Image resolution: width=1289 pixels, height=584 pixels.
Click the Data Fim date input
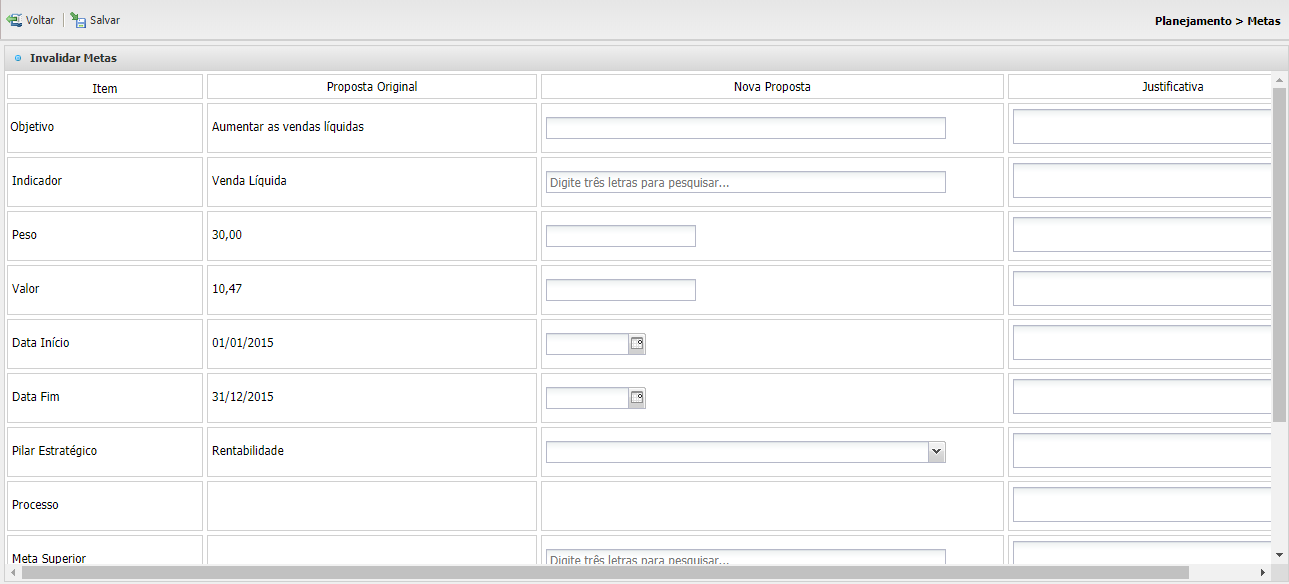[x=587, y=398]
